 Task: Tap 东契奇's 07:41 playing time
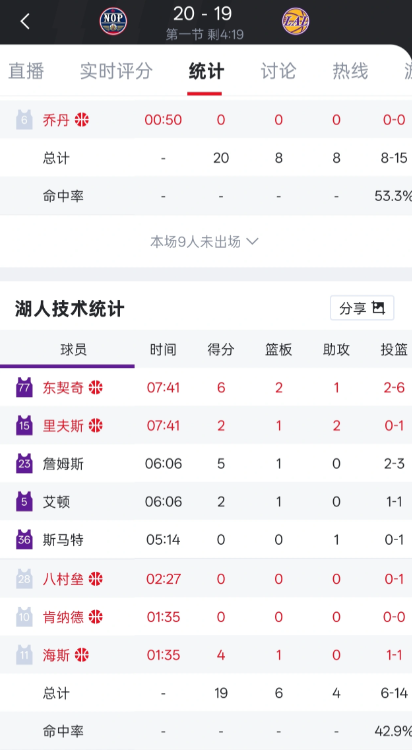coord(163,387)
